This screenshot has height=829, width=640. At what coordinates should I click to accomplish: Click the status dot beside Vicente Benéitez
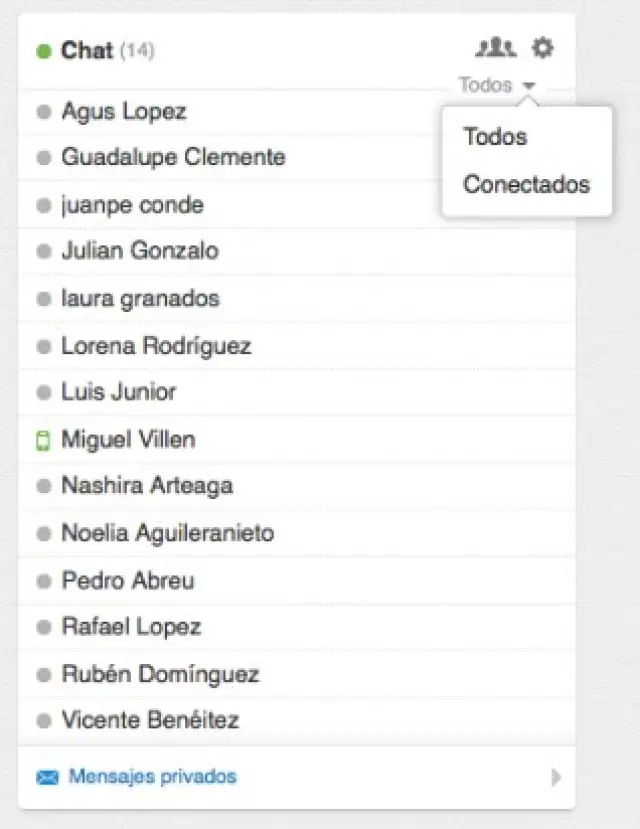pyautogui.click(x=43, y=720)
